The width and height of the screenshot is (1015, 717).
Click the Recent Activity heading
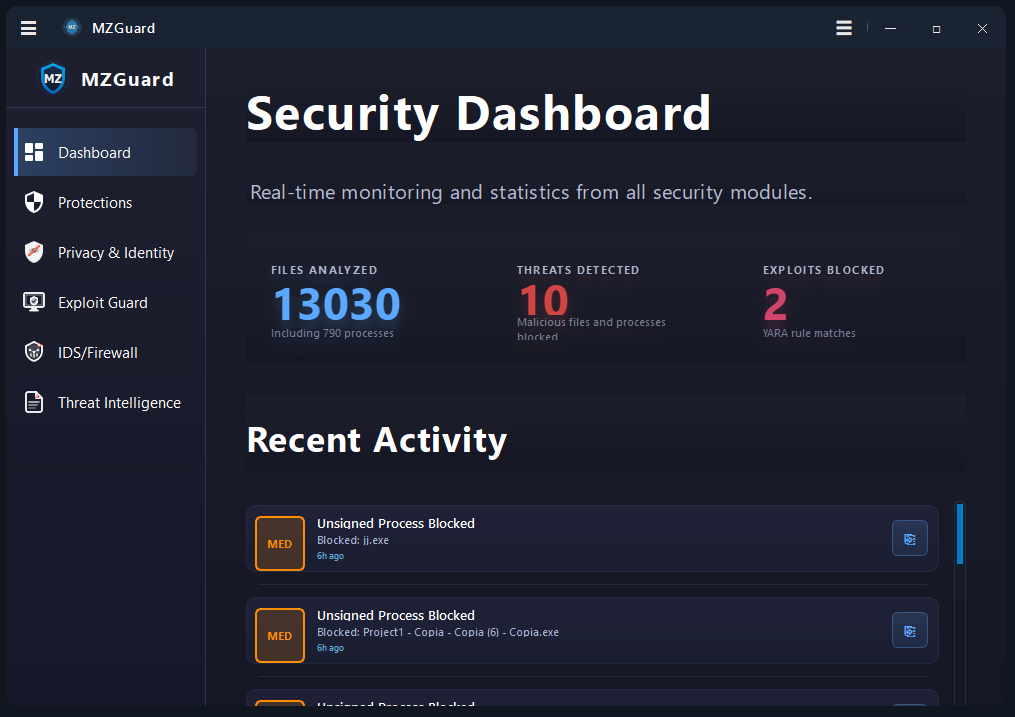377,440
